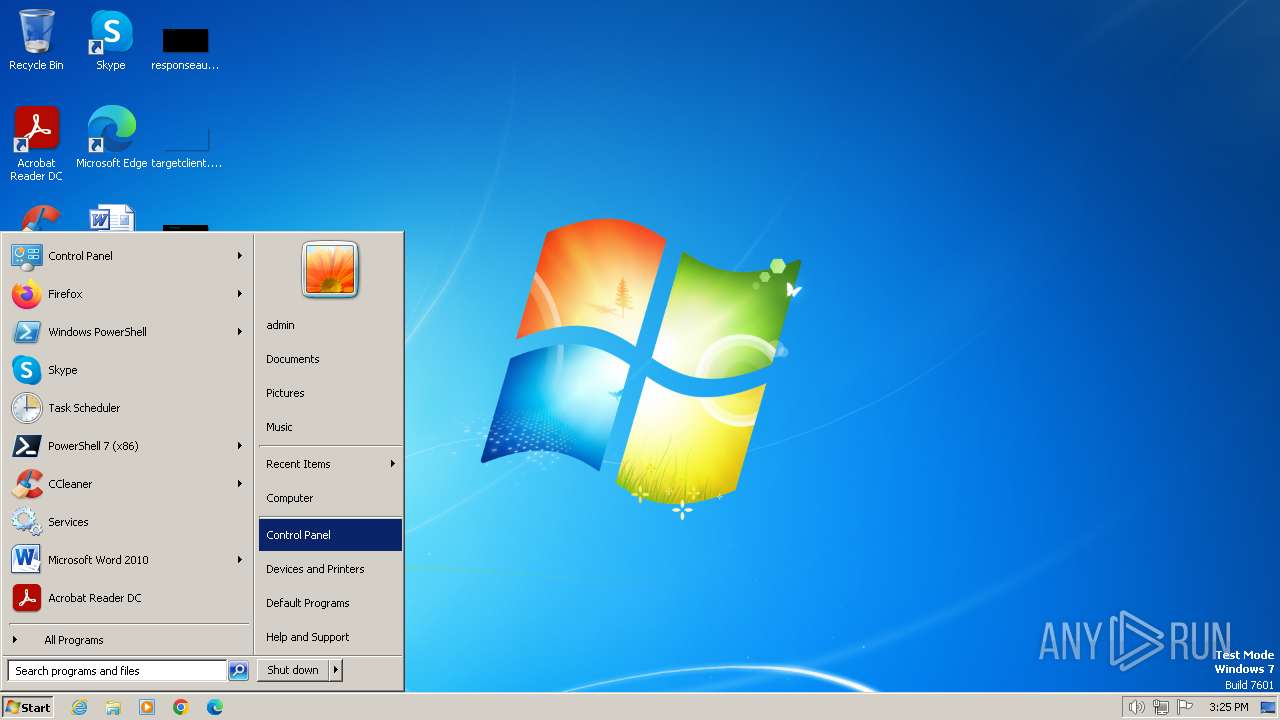Click the Start button

click(x=28, y=707)
